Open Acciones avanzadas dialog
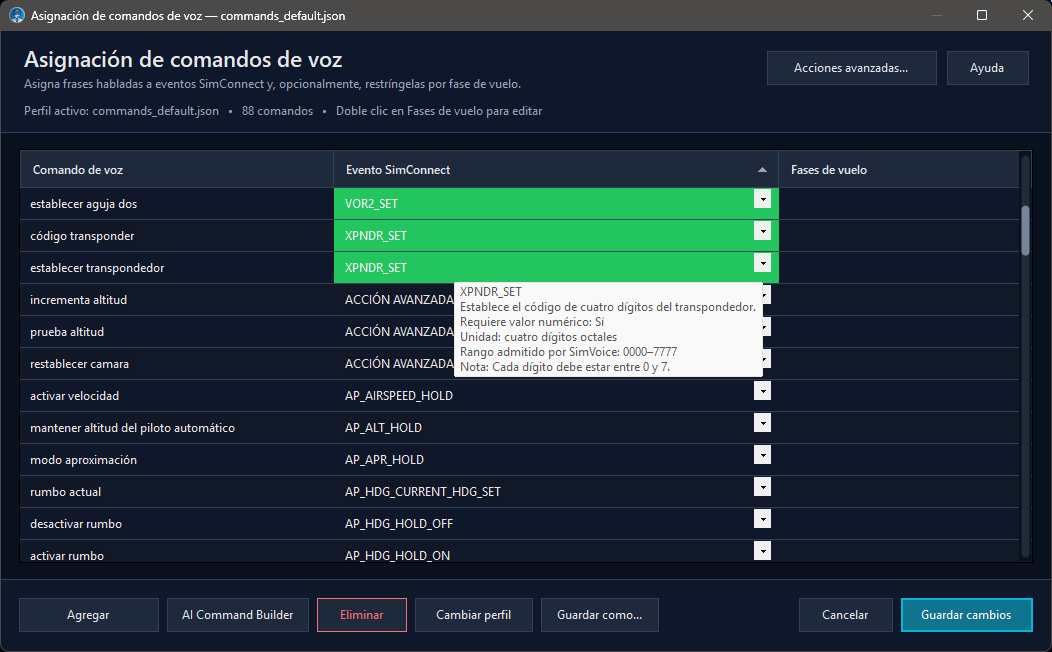The width and height of the screenshot is (1052, 652). pos(851,68)
